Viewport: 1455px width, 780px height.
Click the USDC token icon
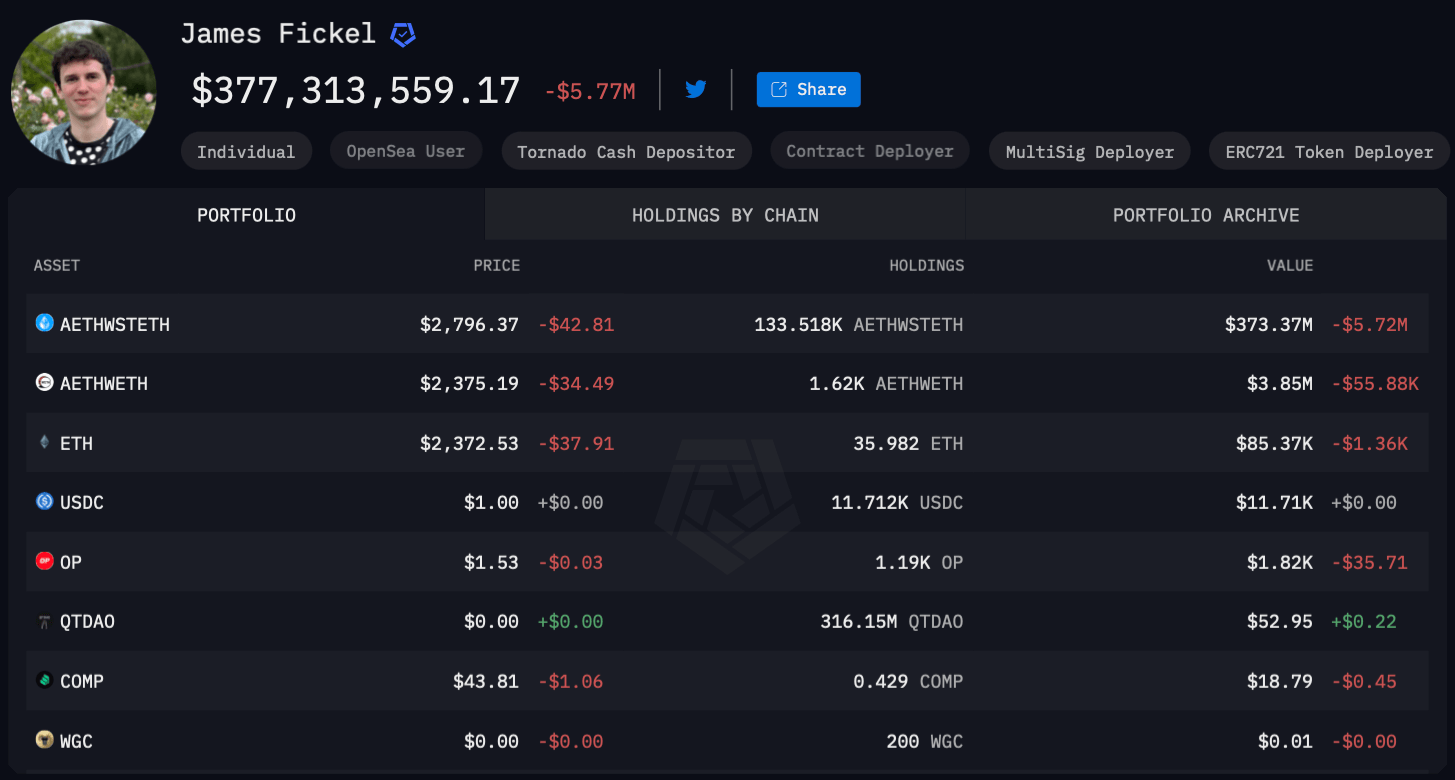pos(44,501)
